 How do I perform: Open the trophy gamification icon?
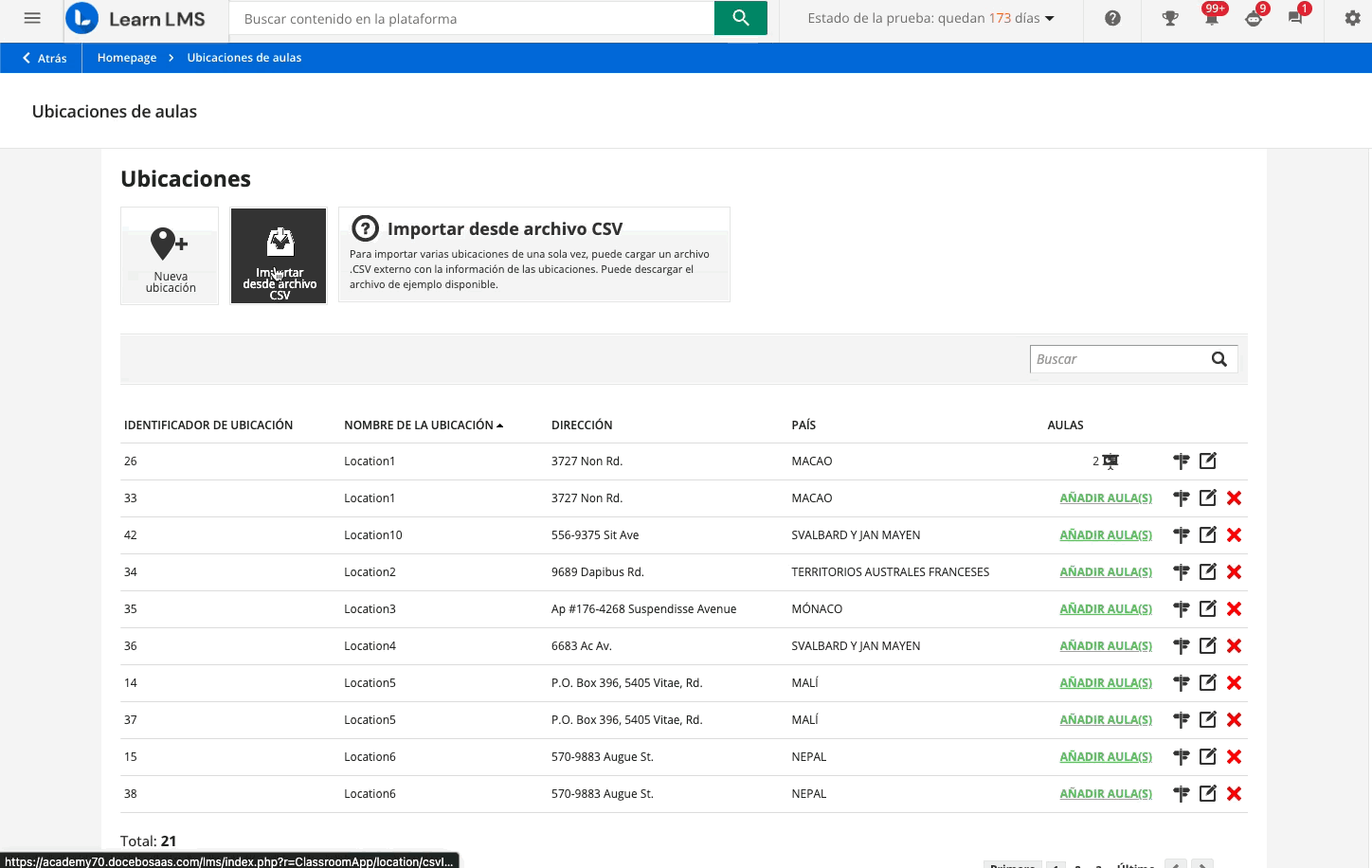tap(1170, 18)
